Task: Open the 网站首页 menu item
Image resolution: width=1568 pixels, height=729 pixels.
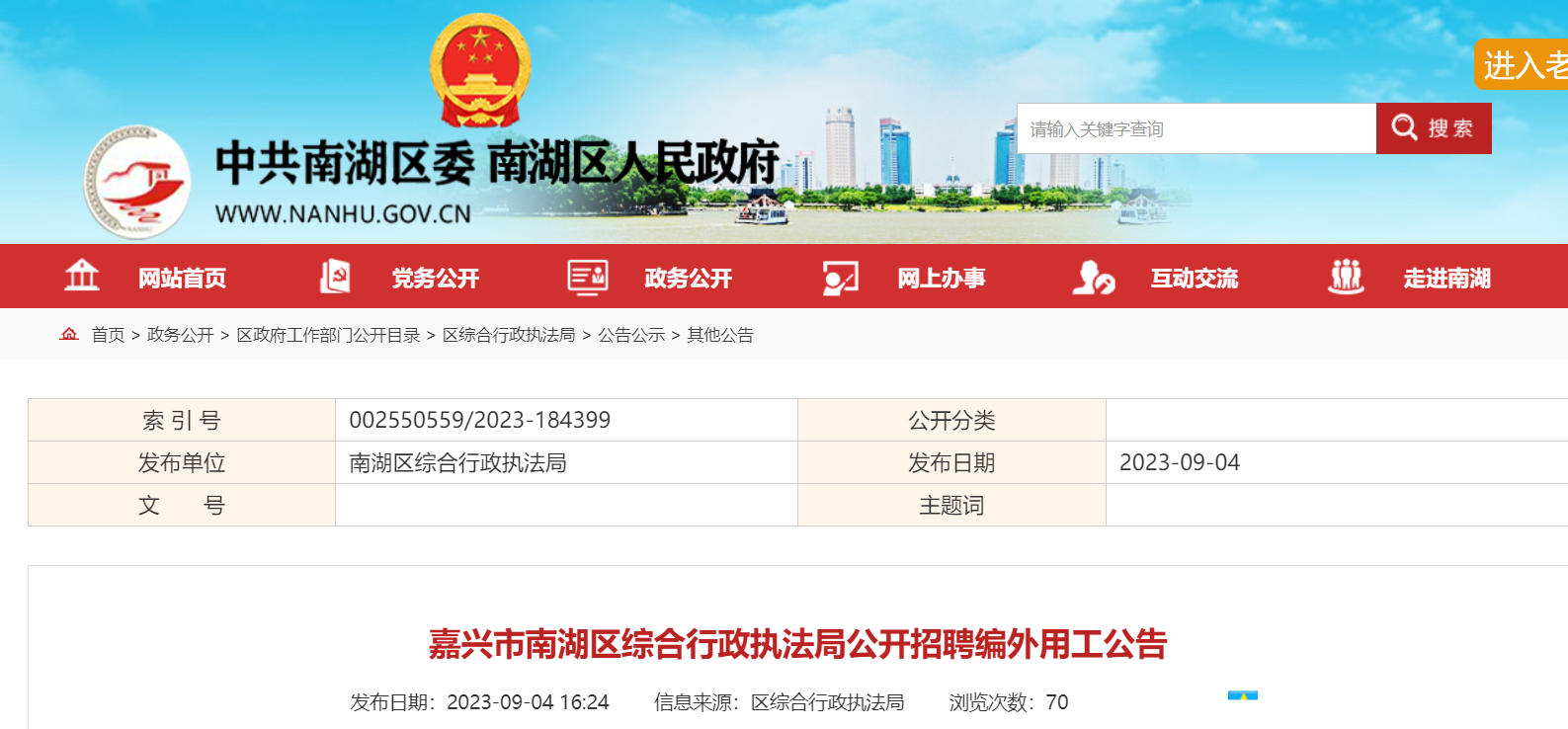Action: tap(183, 279)
